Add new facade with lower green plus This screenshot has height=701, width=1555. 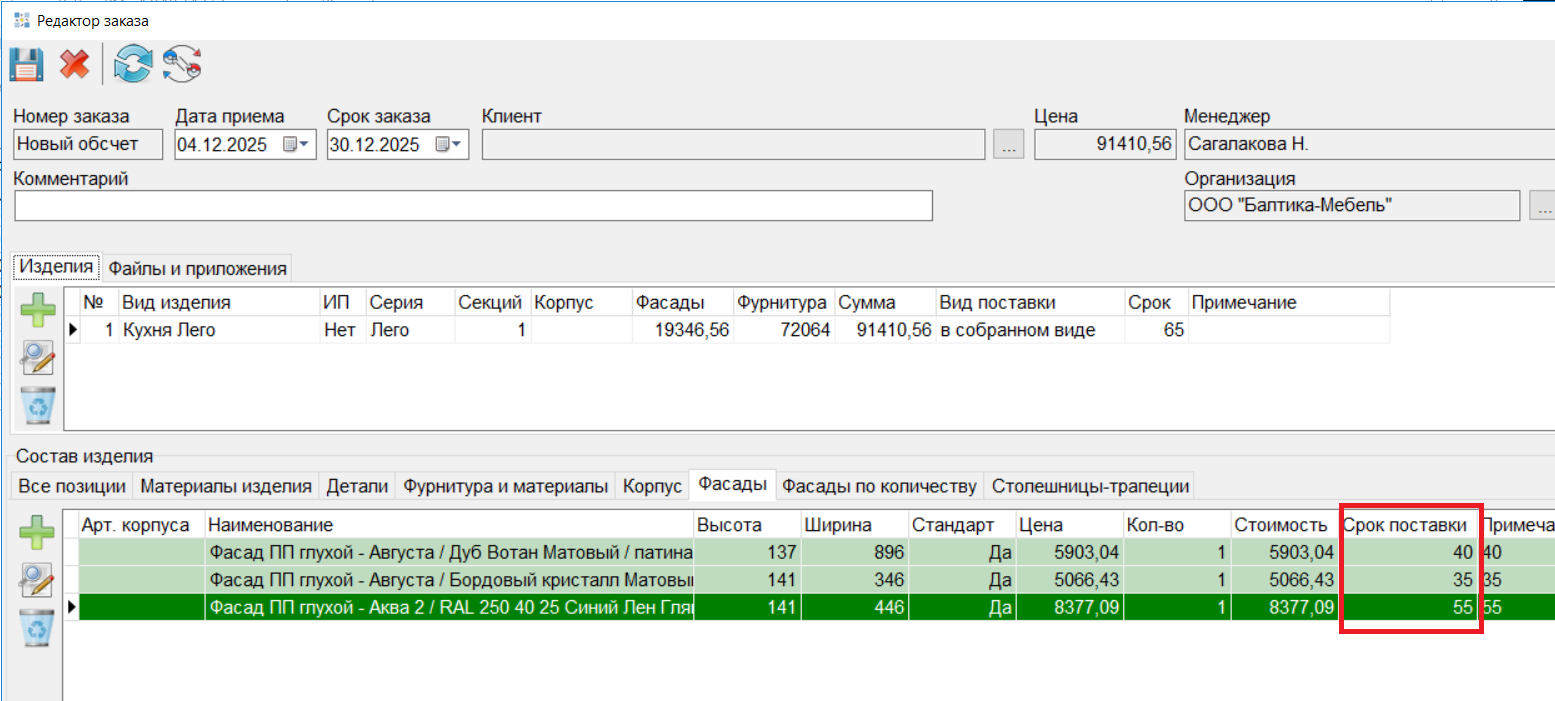pos(39,532)
